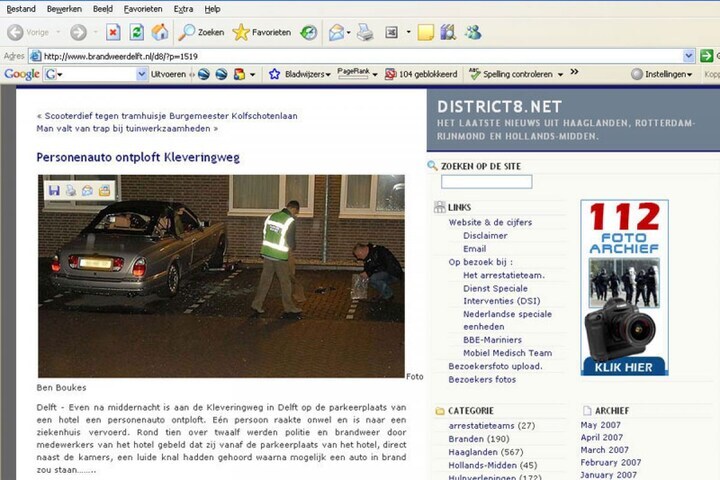Click the yellow note icon
This screenshot has height=480, width=720.
tap(426, 32)
